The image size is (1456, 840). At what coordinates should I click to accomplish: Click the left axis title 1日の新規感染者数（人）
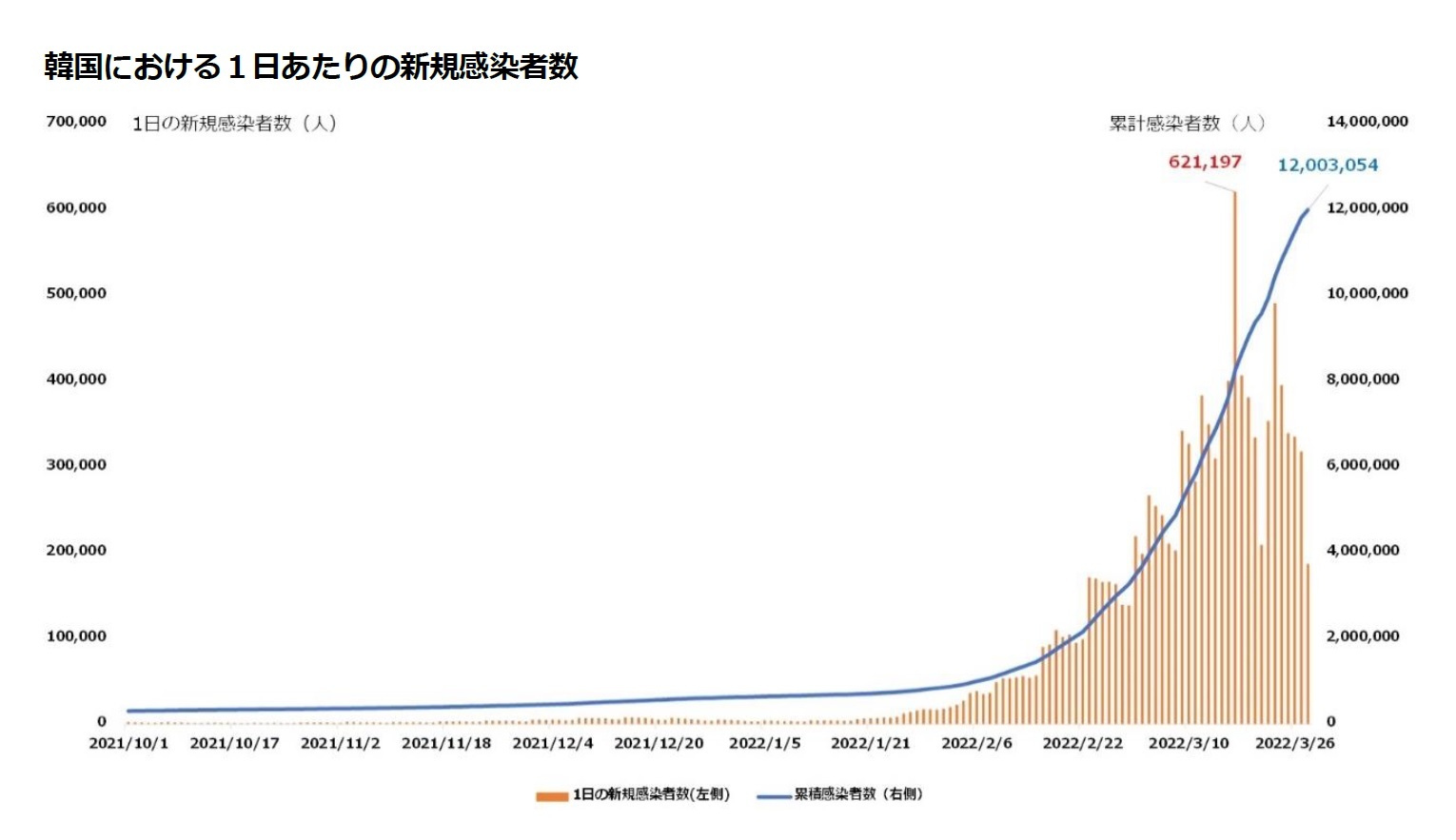(234, 124)
